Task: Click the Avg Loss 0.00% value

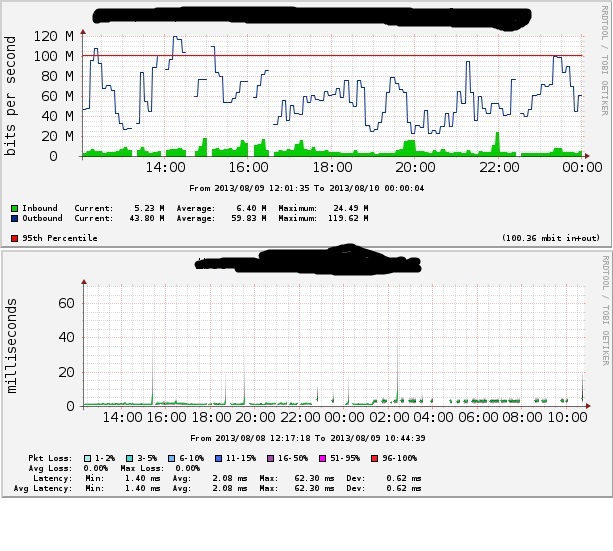Action: tap(95, 468)
